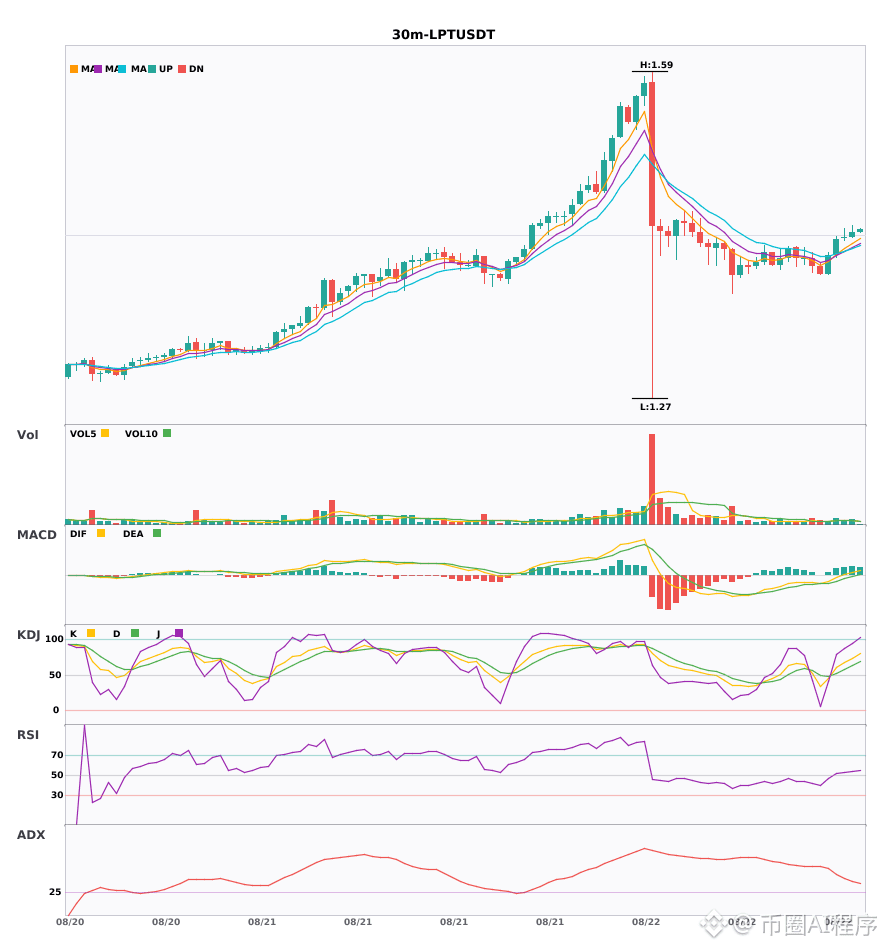This screenshot has width=885, height=950.
Task: Select the ADX panel label
Action: [x=31, y=835]
